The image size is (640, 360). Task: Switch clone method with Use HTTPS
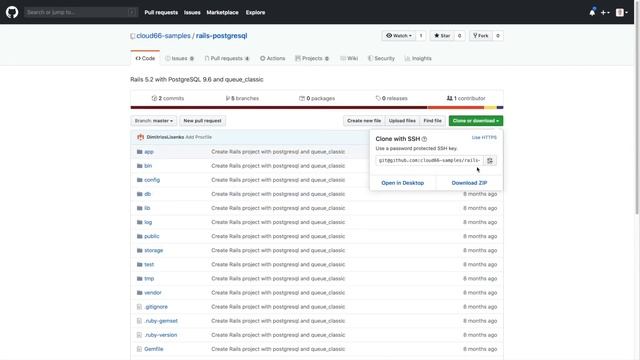click(484, 138)
